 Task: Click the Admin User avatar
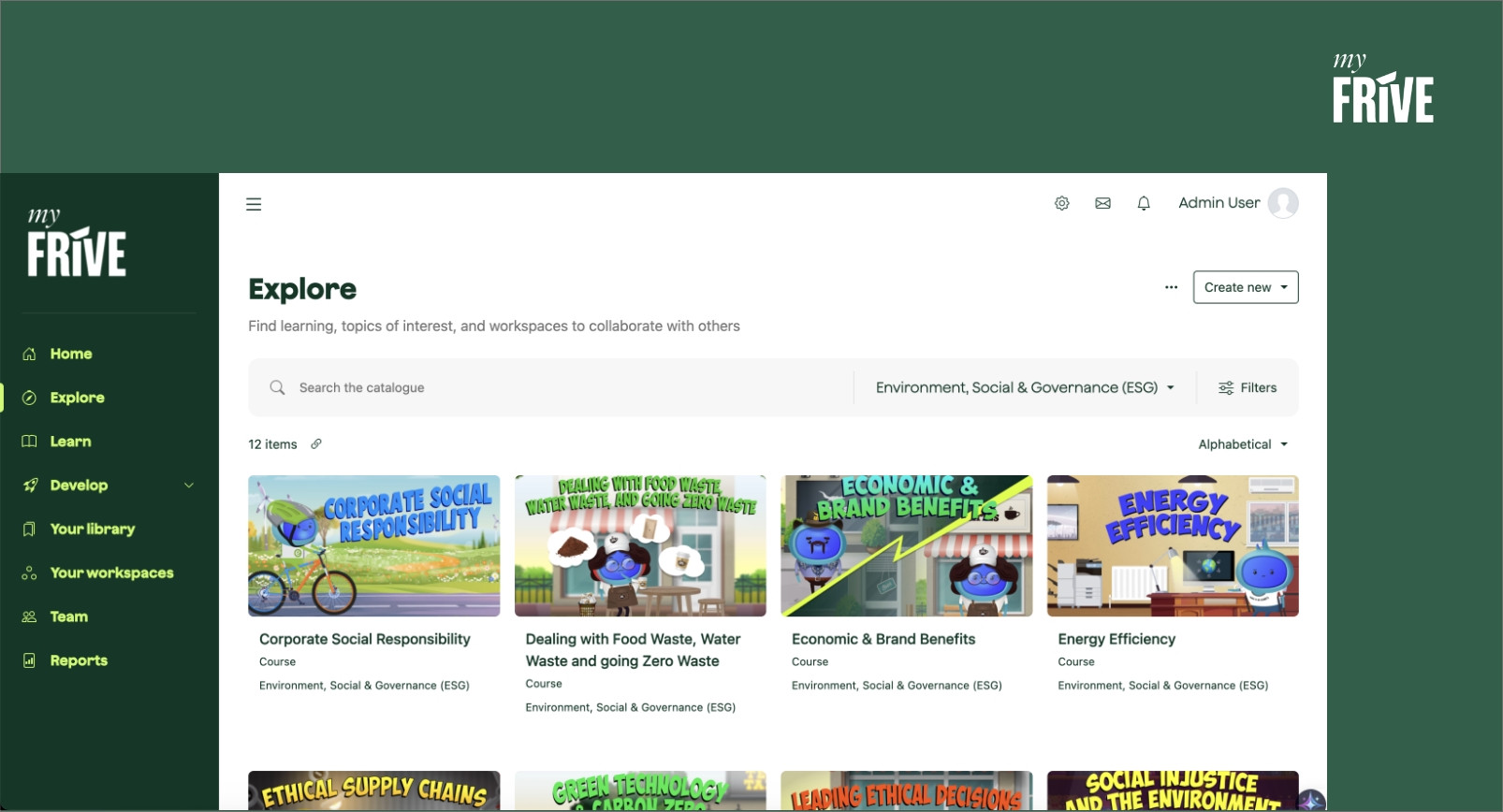click(x=1282, y=203)
